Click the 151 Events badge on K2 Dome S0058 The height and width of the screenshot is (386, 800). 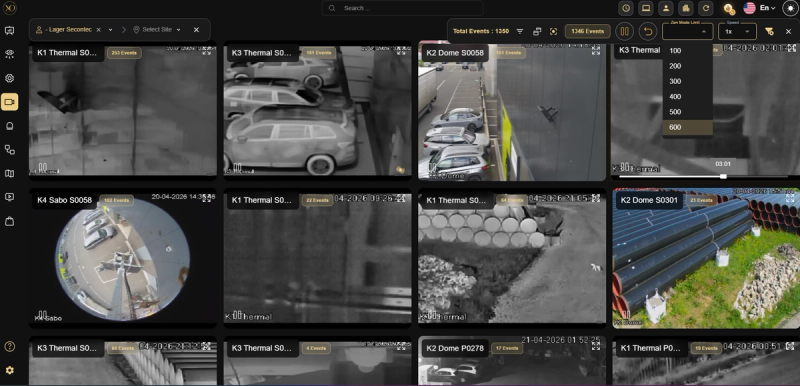coord(509,53)
